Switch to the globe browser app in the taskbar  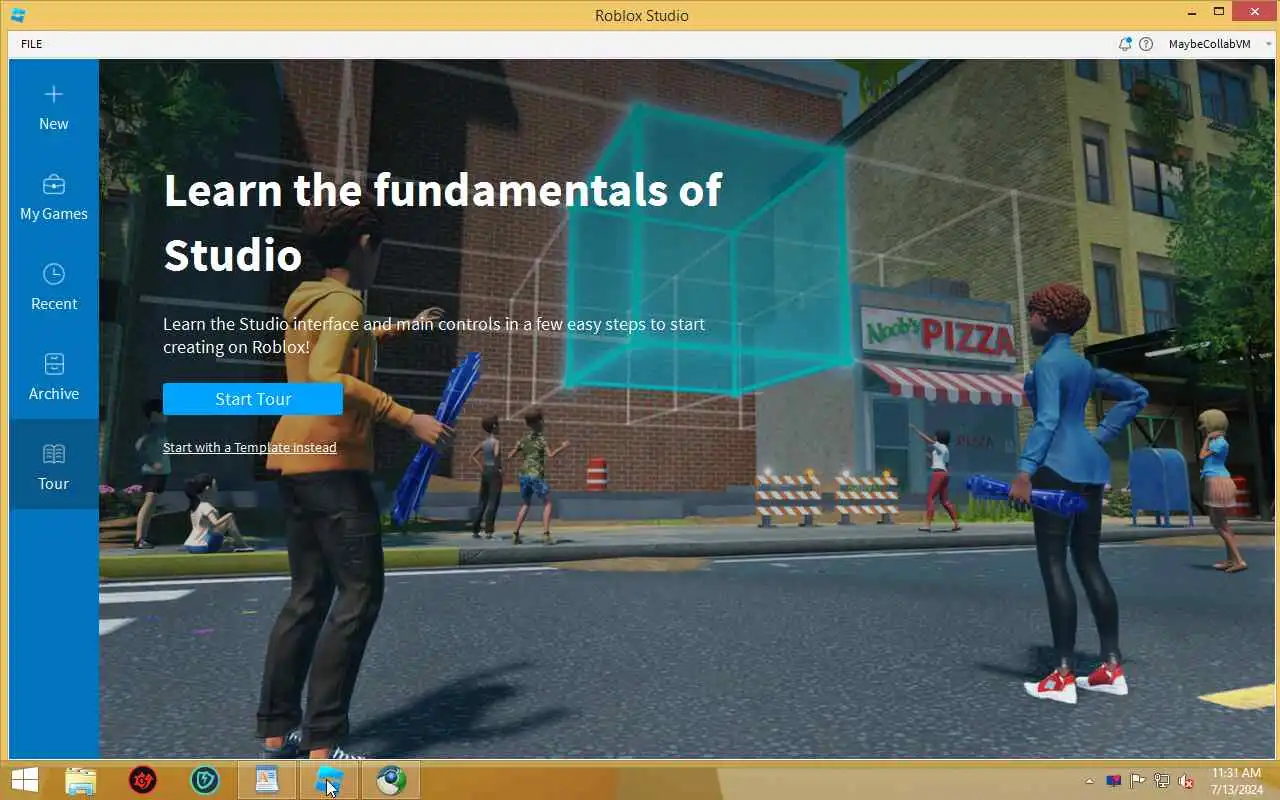[x=391, y=780]
